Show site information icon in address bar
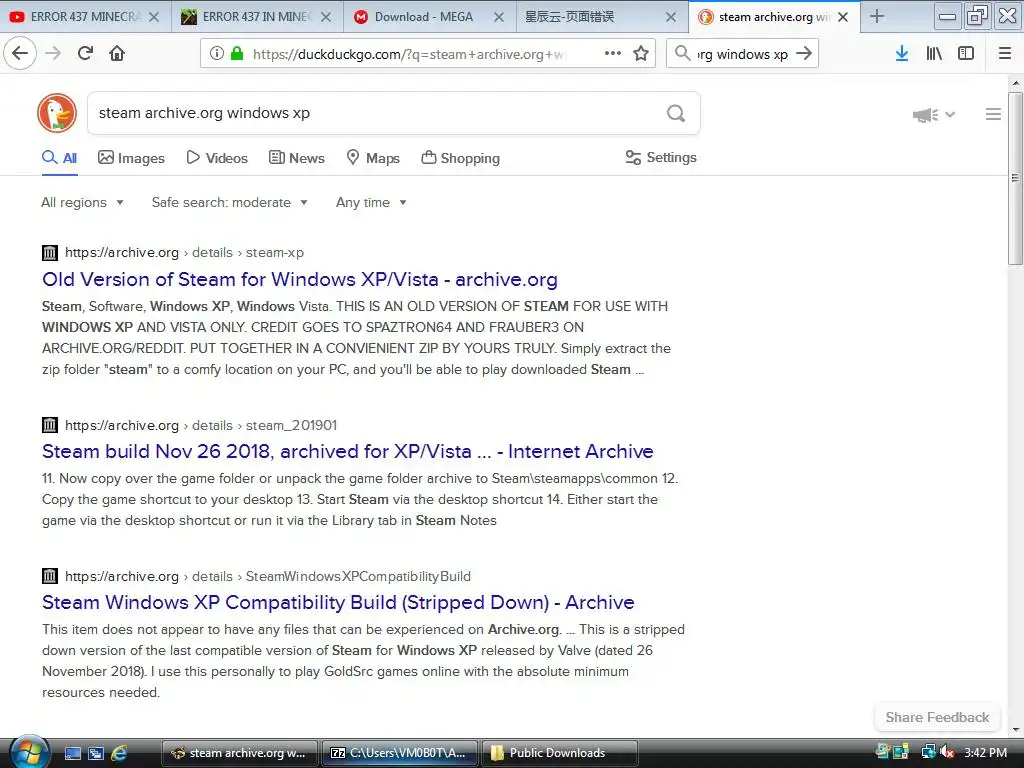 pyautogui.click(x=217, y=54)
